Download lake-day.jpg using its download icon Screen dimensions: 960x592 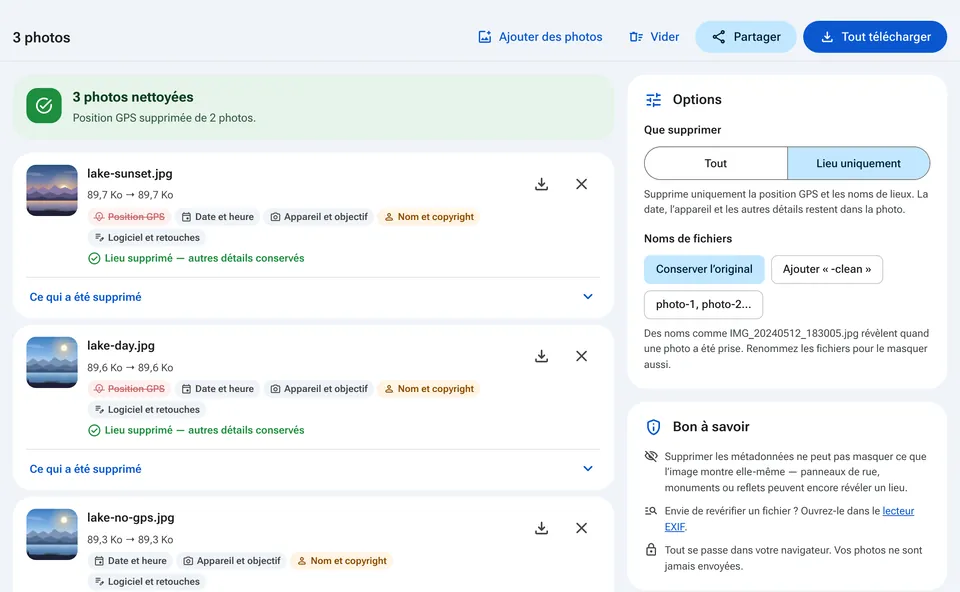[x=541, y=356]
